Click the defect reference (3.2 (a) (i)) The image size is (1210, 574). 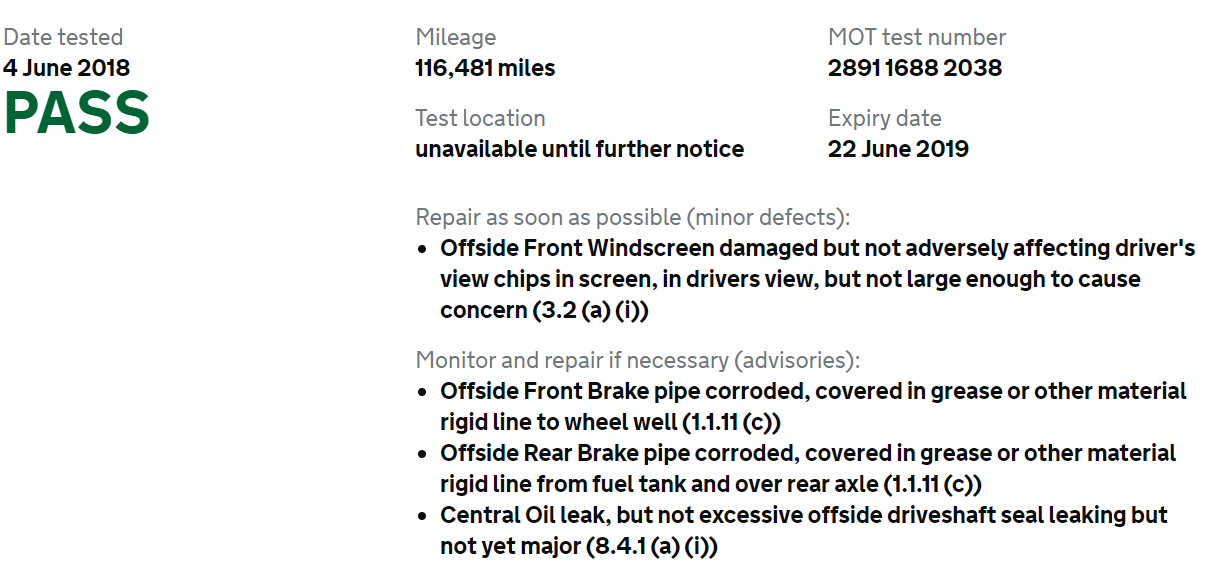590,311
